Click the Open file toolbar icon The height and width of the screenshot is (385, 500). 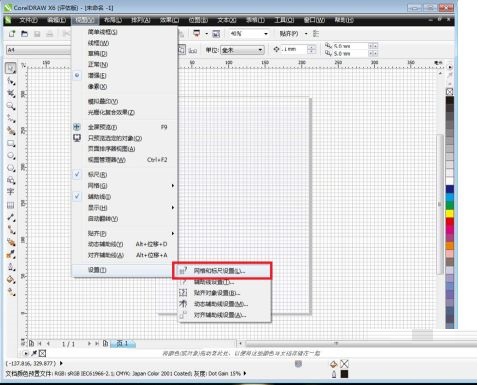tap(24, 34)
